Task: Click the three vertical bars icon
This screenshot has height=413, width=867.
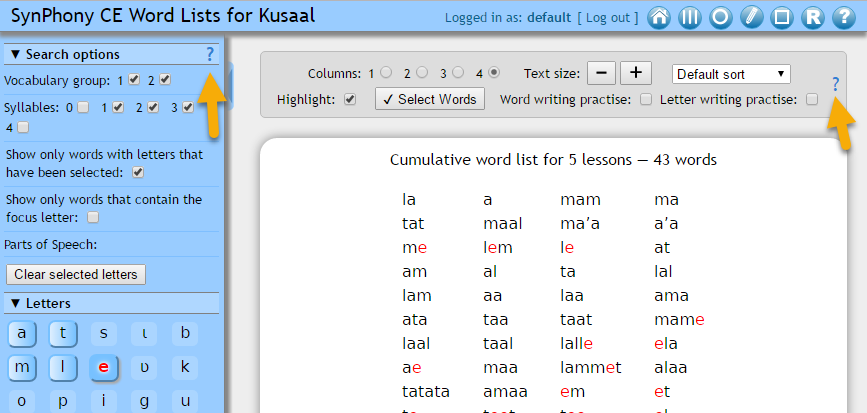Action: [x=689, y=18]
